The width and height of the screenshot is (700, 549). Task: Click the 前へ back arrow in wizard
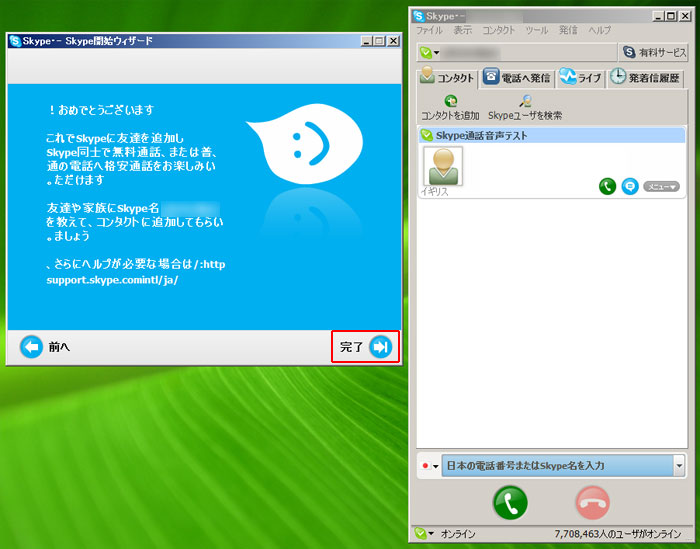(x=31, y=347)
